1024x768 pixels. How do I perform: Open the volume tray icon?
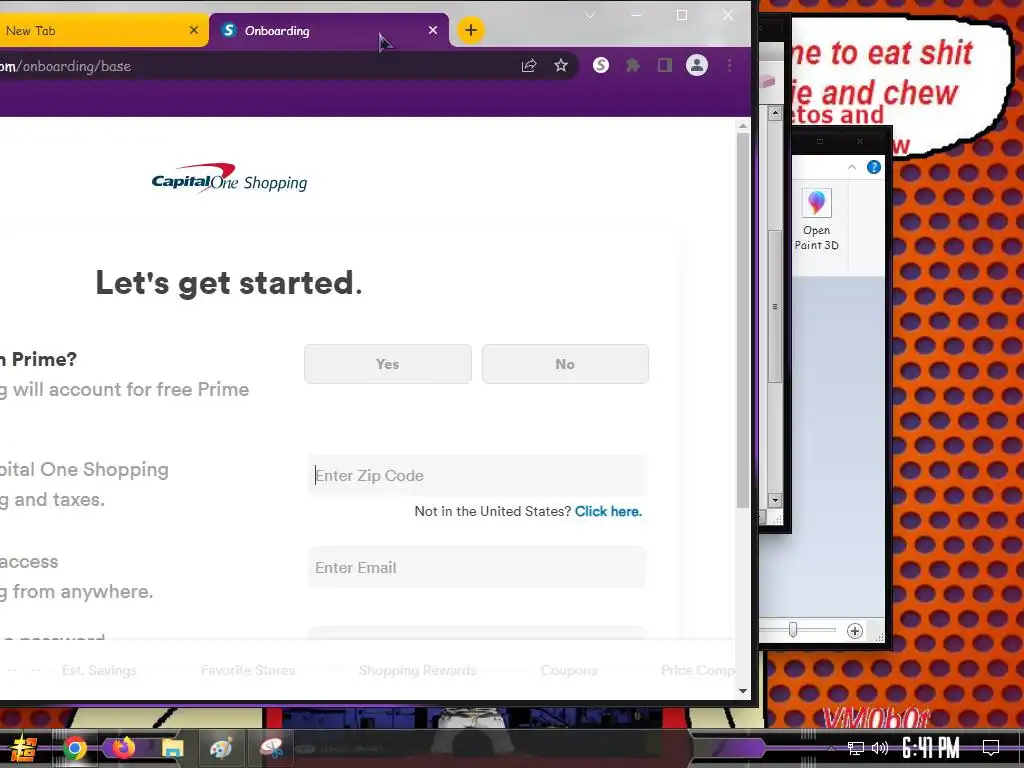click(880, 748)
